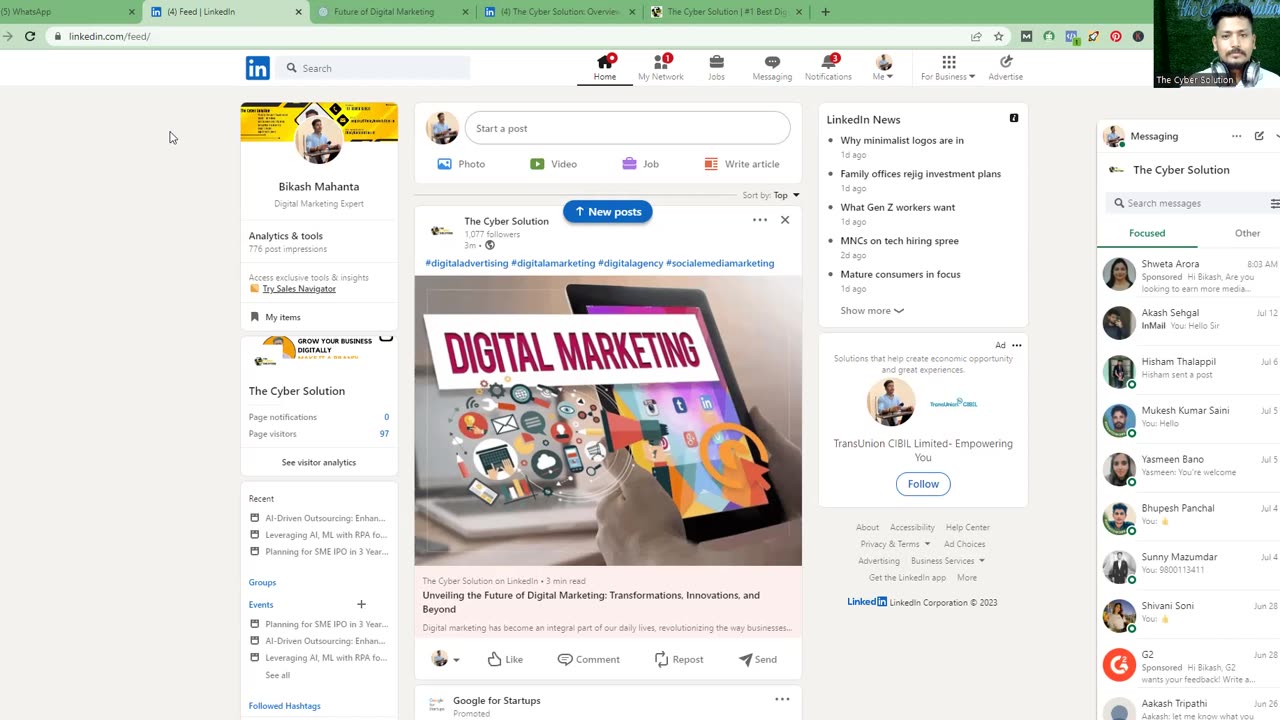
Task: Click the Start a post field
Action: click(627, 128)
